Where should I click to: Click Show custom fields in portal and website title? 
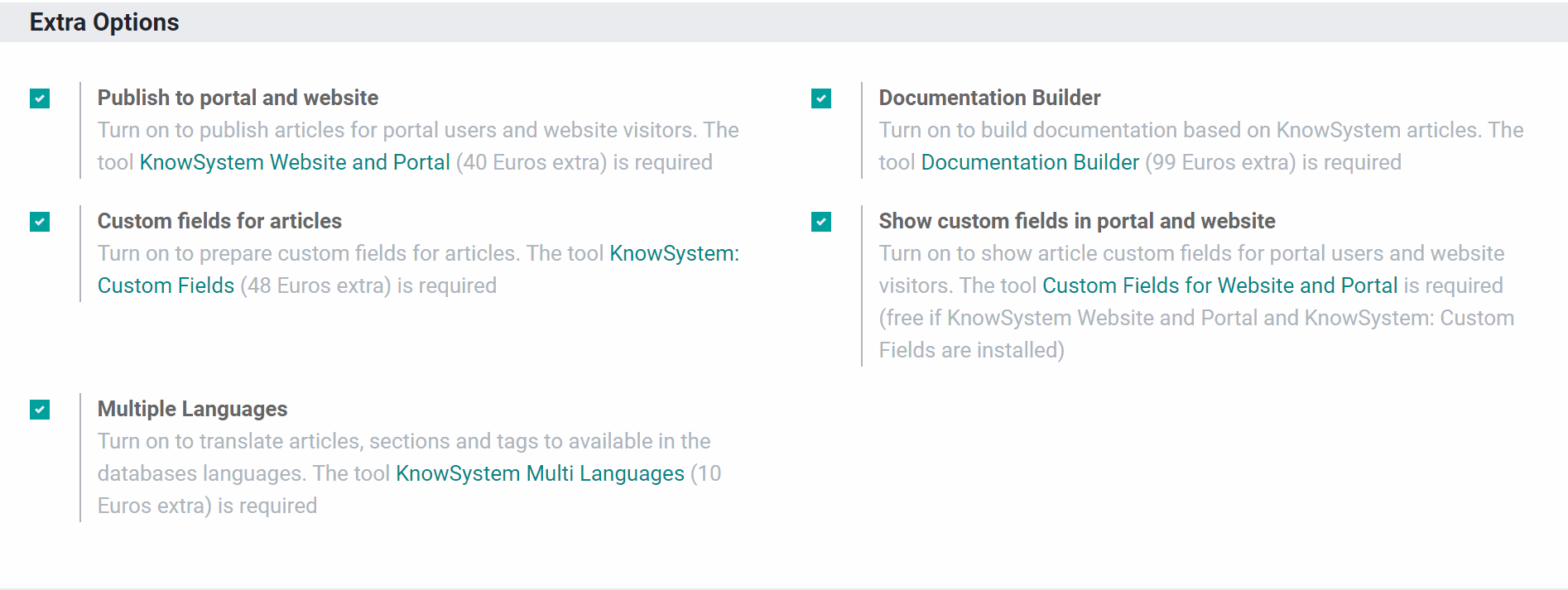click(1077, 221)
